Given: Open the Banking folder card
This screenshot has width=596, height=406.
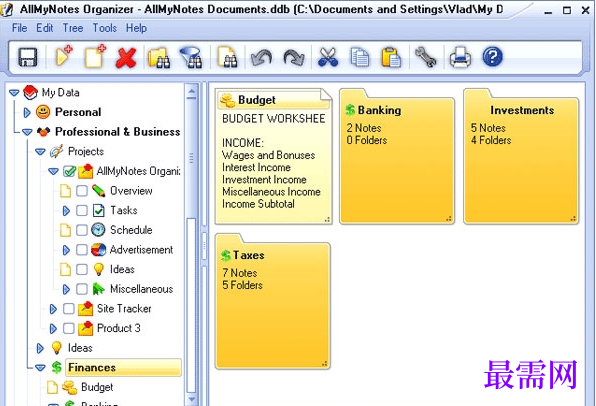Looking at the screenshot, I should (x=397, y=156).
